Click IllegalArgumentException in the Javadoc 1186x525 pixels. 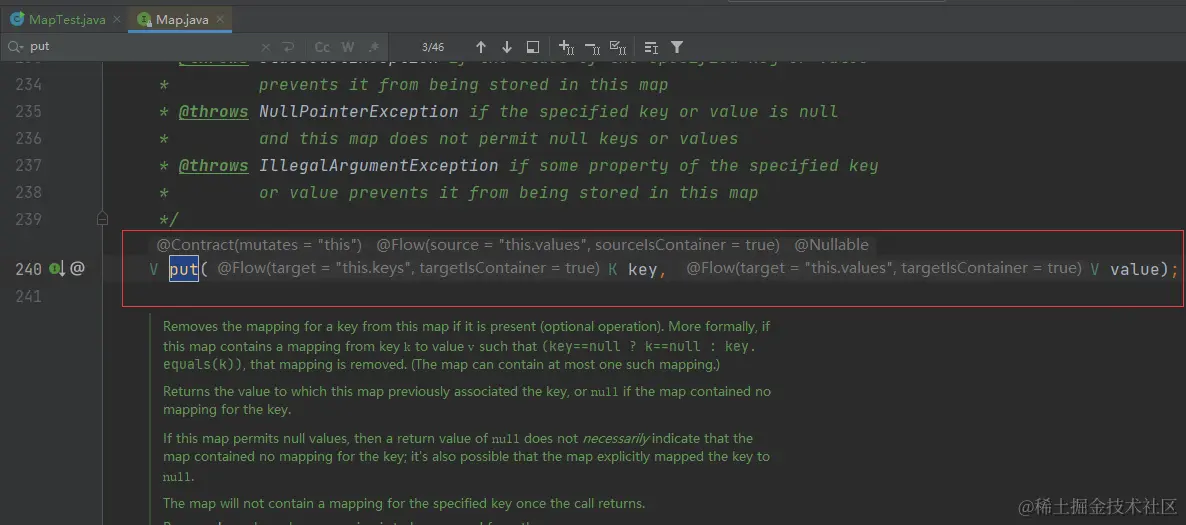pyautogui.click(x=378, y=166)
